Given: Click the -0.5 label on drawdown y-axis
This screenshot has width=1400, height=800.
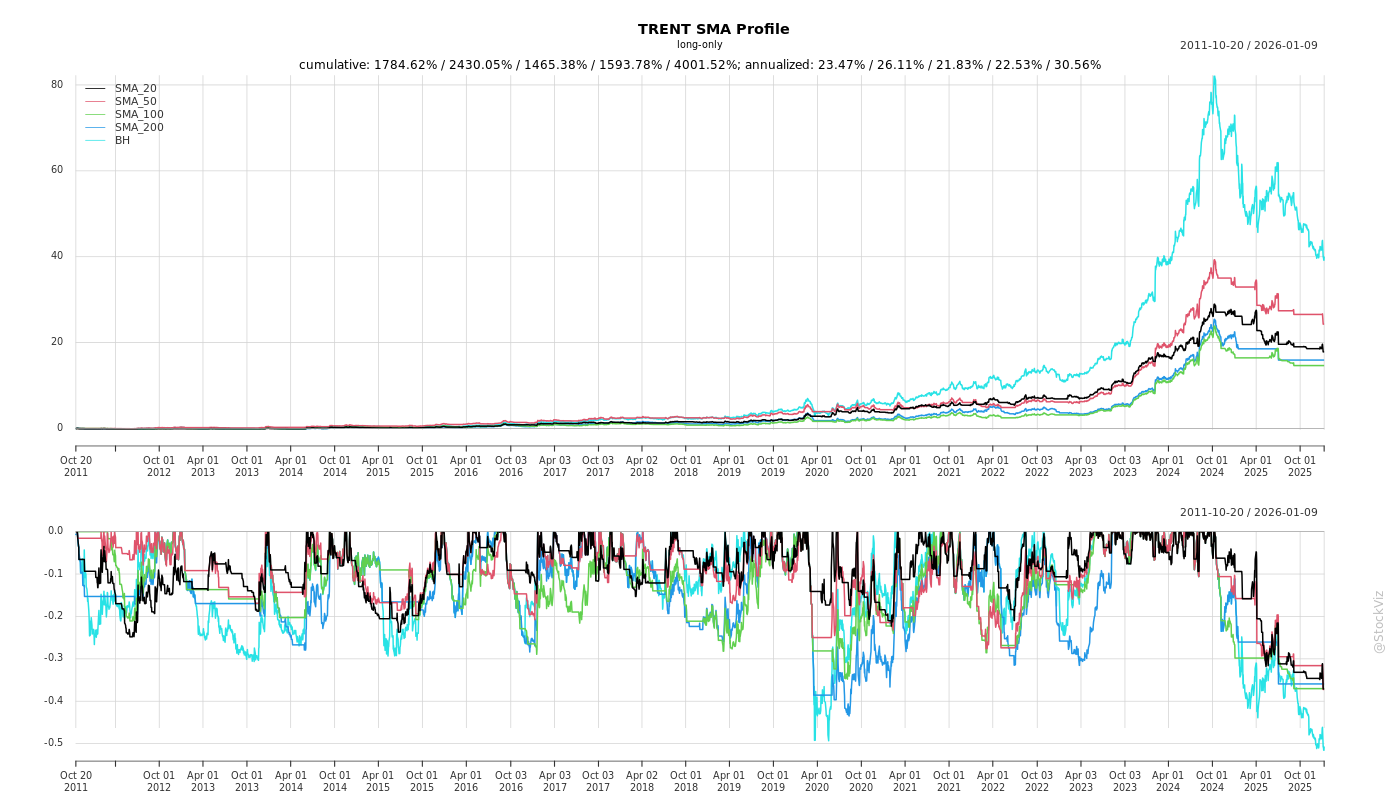Looking at the screenshot, I should (x=54, y=743).
